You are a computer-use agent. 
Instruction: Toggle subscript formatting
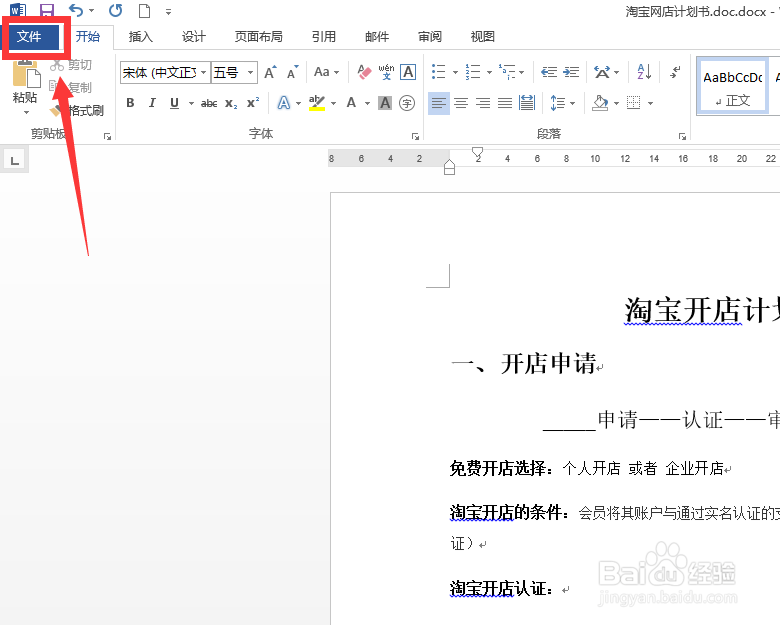coord(231,103)
